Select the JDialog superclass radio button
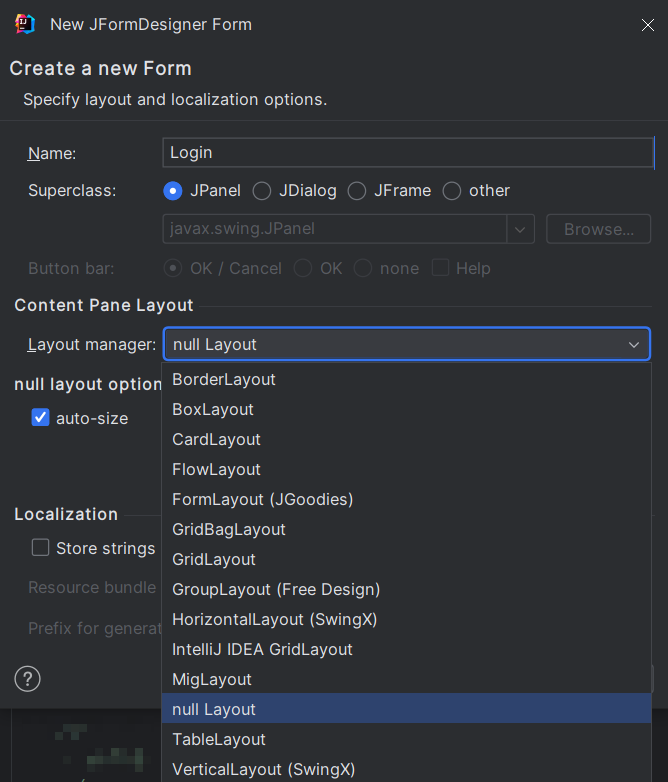 pyautogui.click(x=262, y=190)
